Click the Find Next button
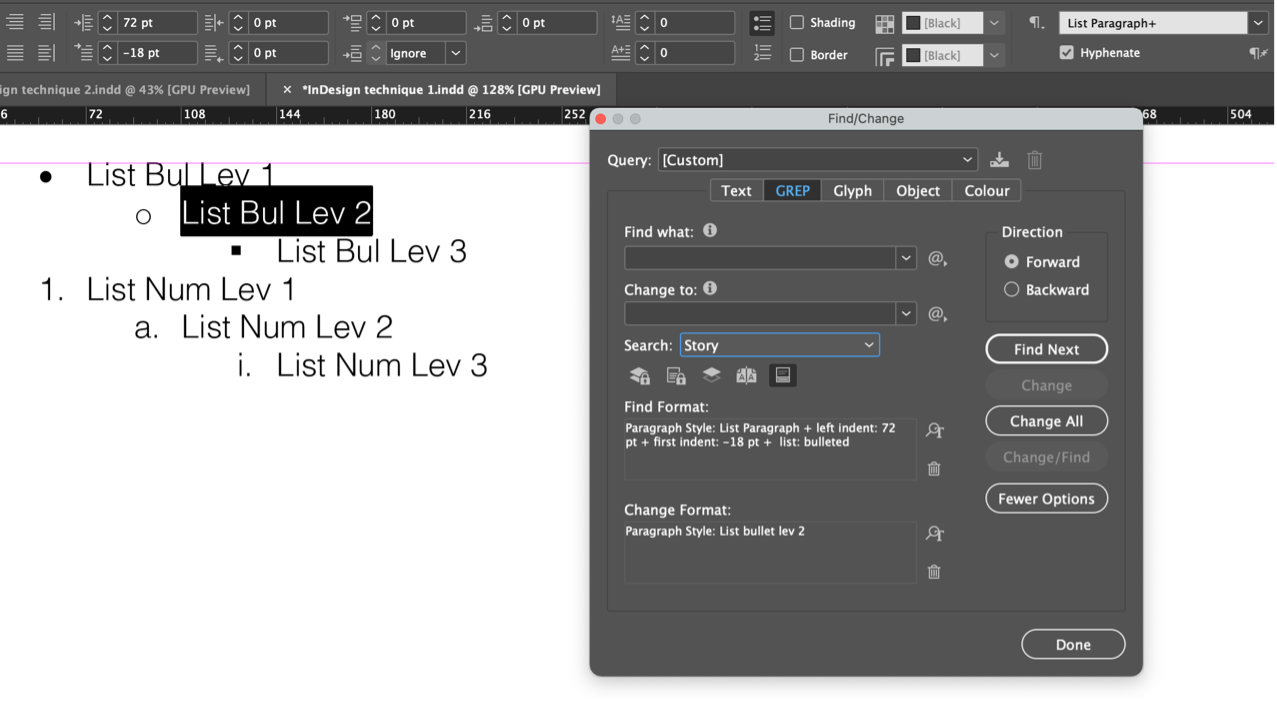Viewport: 1277px width, 702px height. click(1046, 348)
